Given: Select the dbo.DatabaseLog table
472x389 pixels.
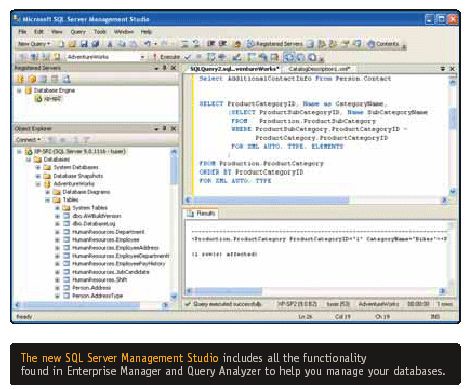Looking at the screenshot, I should (94, 224).
